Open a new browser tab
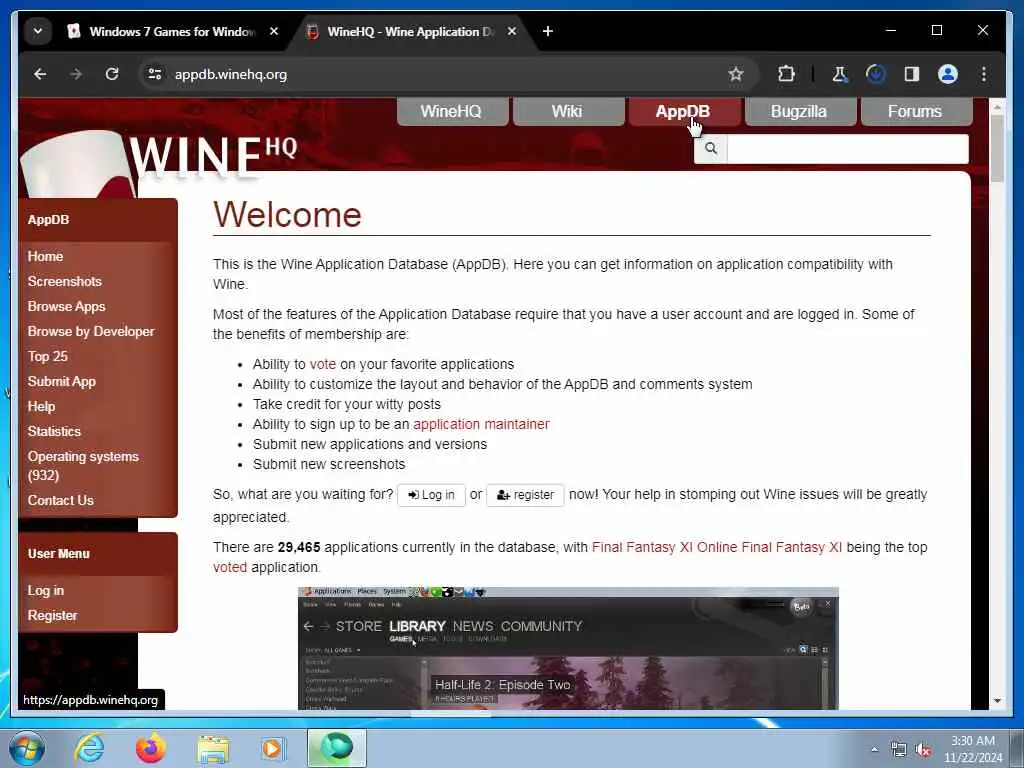The image size is (1024, 768). (548, 31)
